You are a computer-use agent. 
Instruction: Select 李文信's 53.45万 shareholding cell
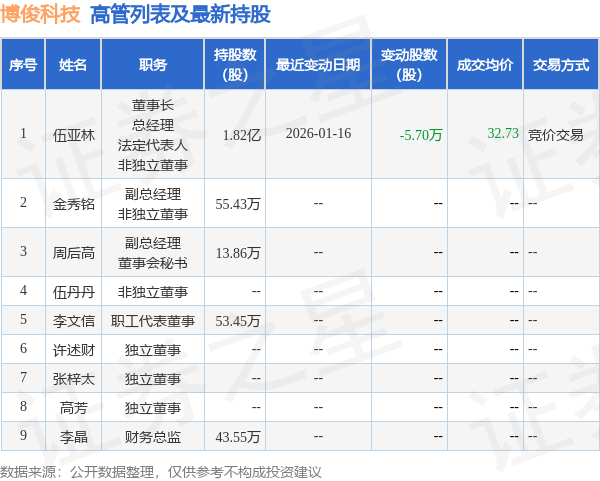(x=238, y=321)
